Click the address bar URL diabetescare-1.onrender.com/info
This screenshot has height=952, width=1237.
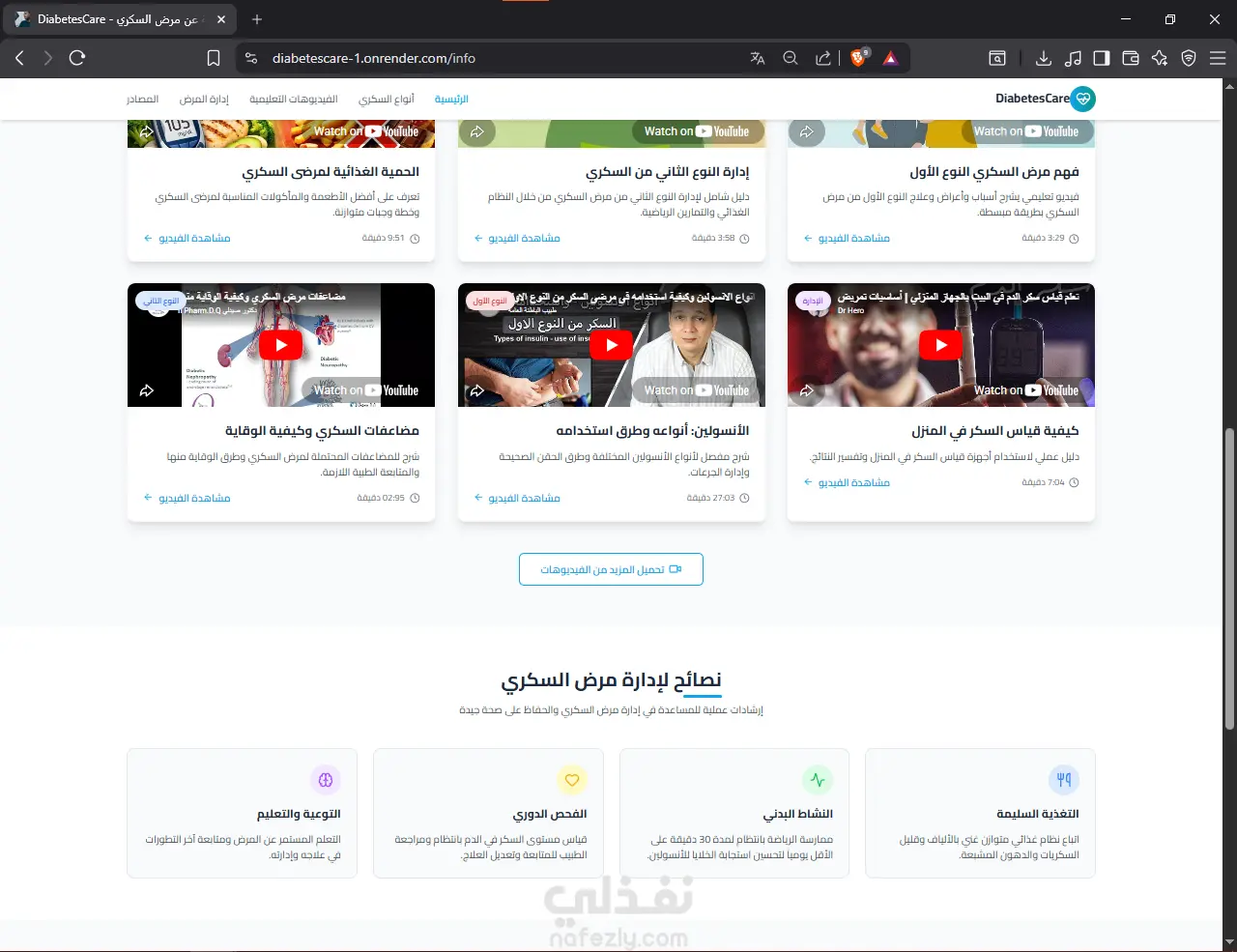[x=374, y=58]
